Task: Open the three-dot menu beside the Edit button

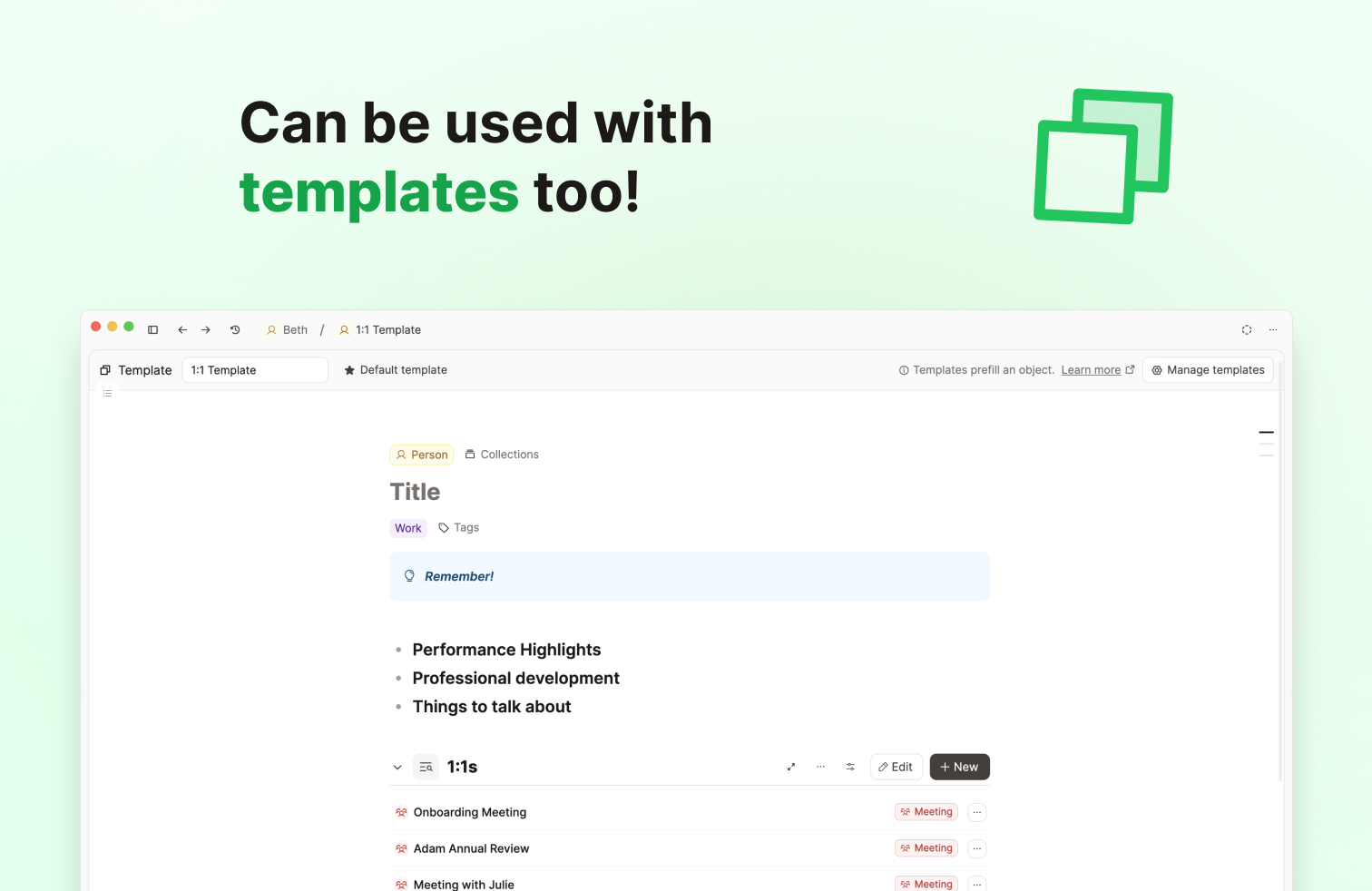Action: [x=820, y=767]
